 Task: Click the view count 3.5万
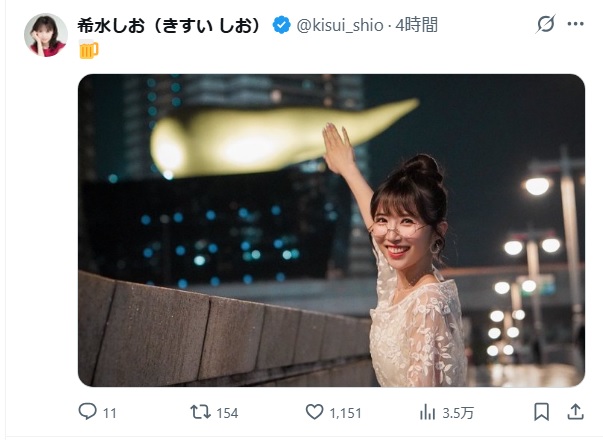(458, 413)
